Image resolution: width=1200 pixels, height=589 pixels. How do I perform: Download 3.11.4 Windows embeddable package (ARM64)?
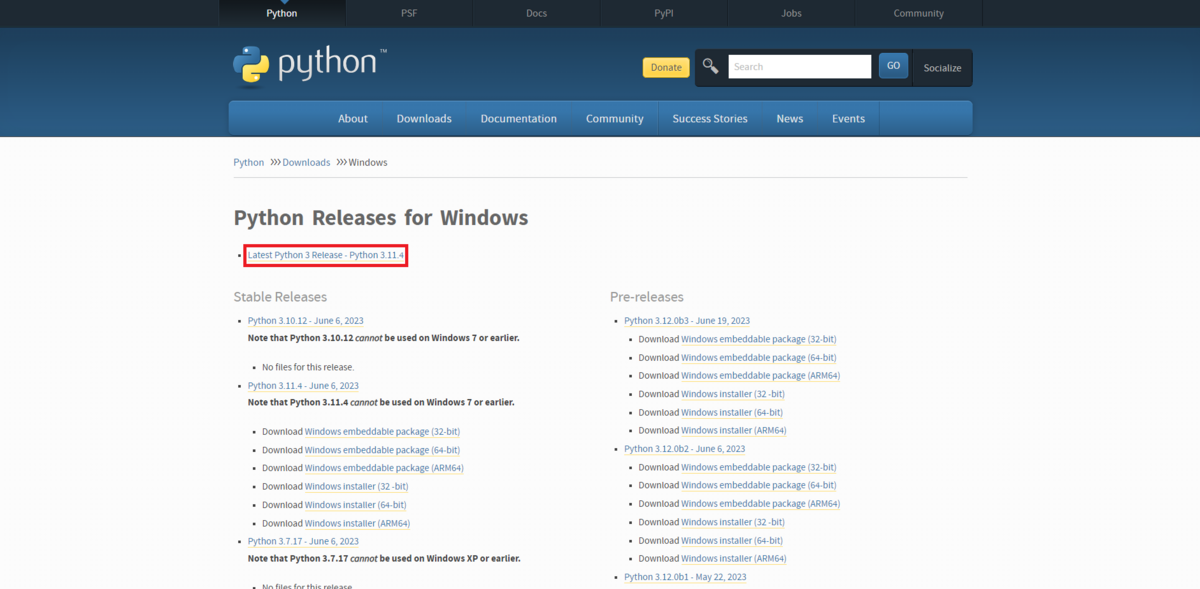click(384, 468)
